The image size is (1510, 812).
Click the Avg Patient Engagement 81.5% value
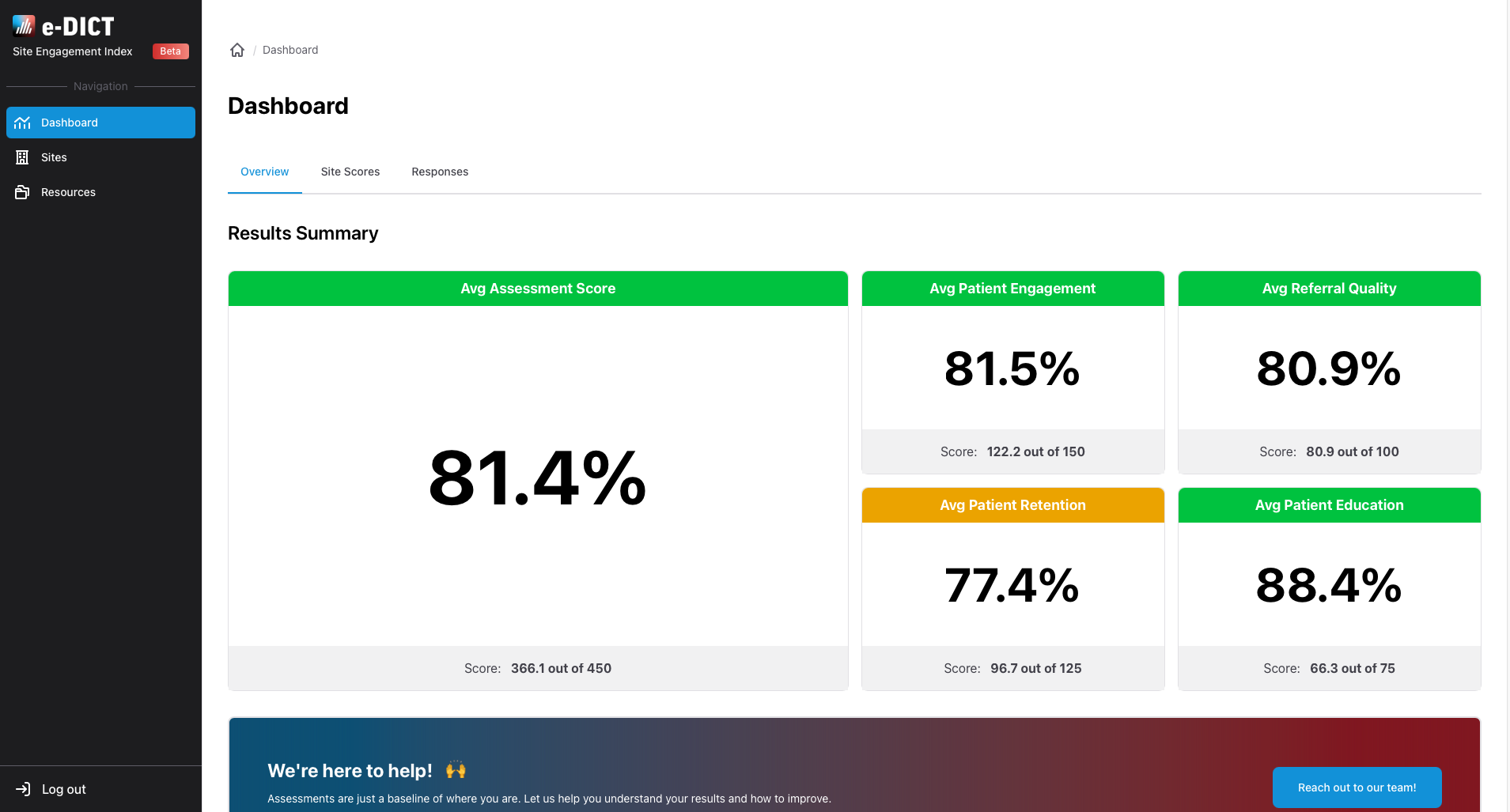click(x=1012, y=368)
